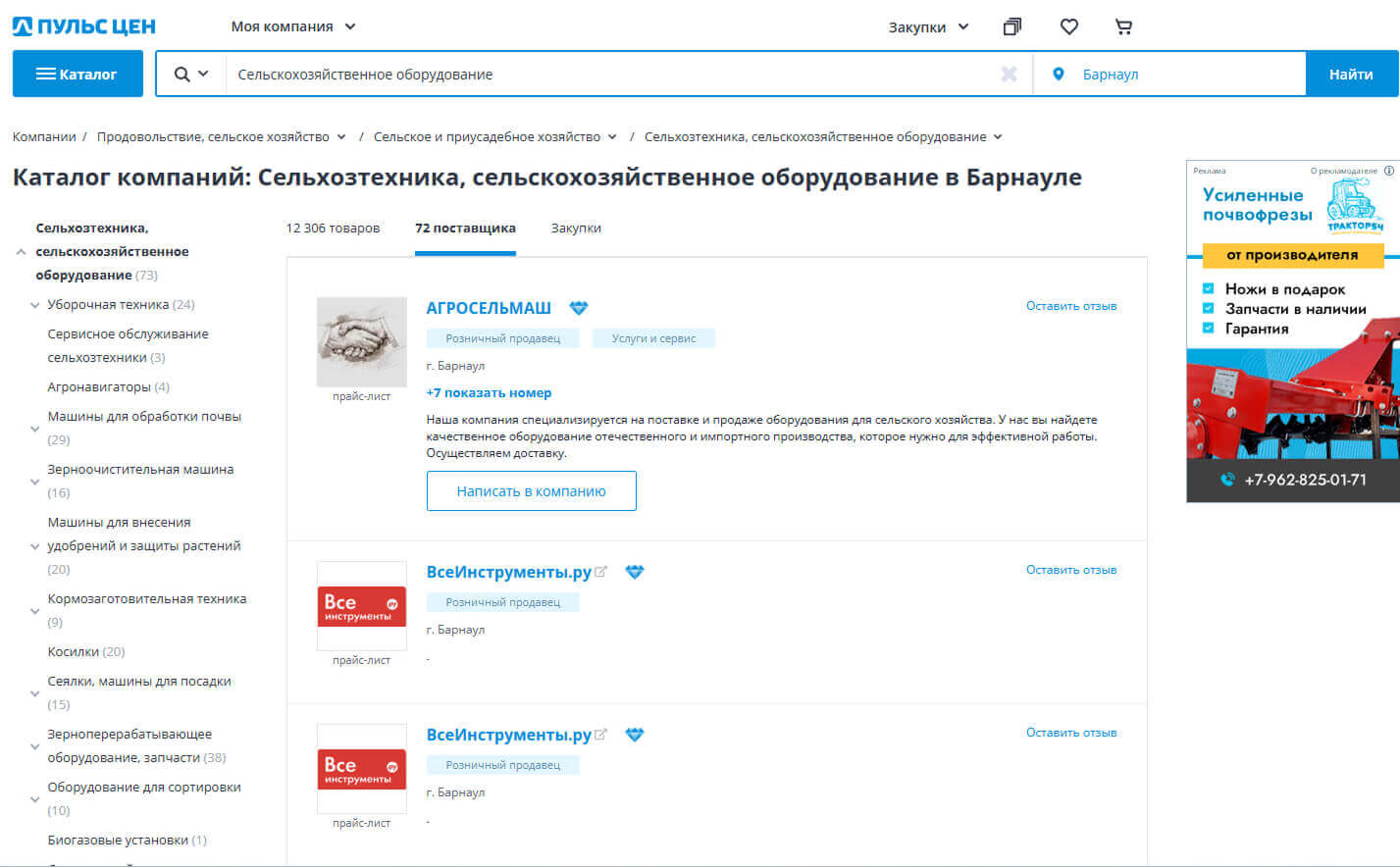This screenshot has height=867, width=1400.
Task: Open the compare items icon in header
Action: click(x=1011, y=26)
